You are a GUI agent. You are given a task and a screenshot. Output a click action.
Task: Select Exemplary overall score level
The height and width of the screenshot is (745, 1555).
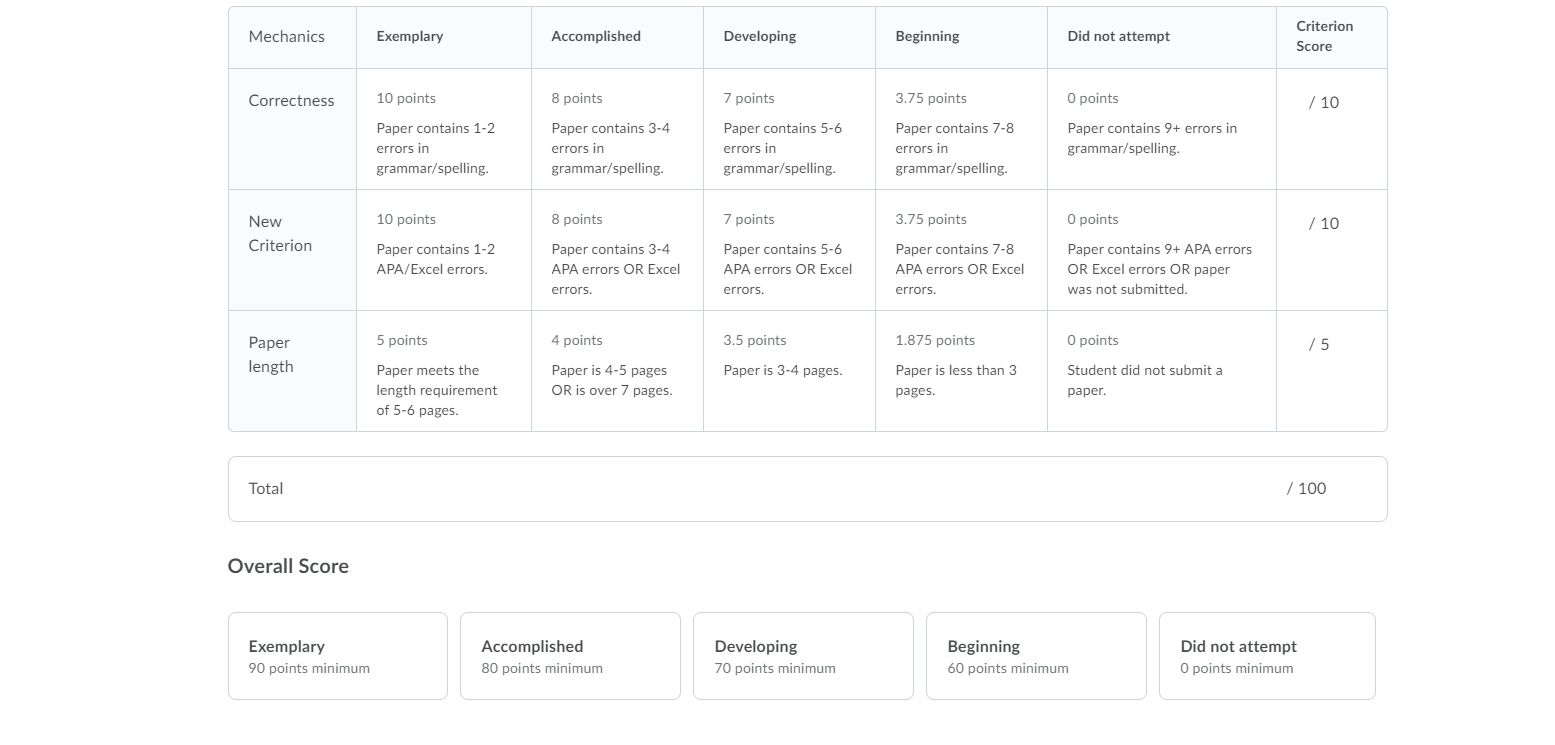pyautogui.click(x=338, y=656)
